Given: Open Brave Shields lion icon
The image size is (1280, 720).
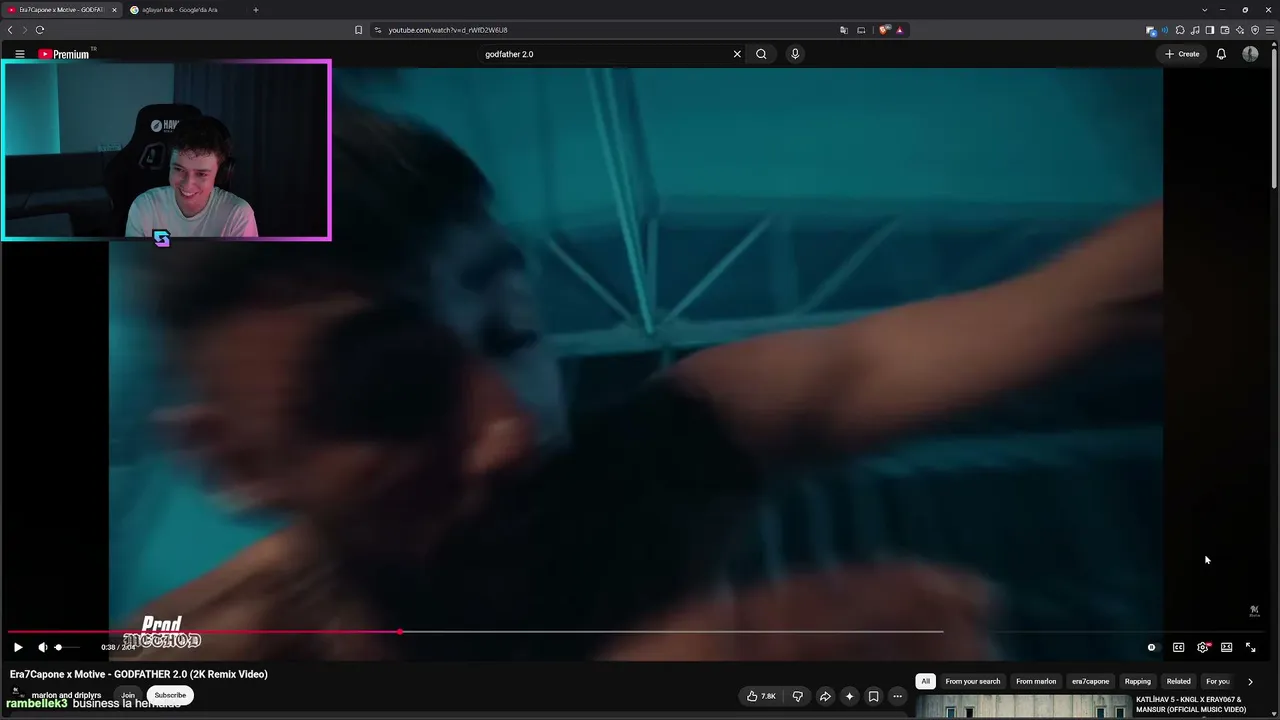Looking at the screenshot, I should [884, 30].
